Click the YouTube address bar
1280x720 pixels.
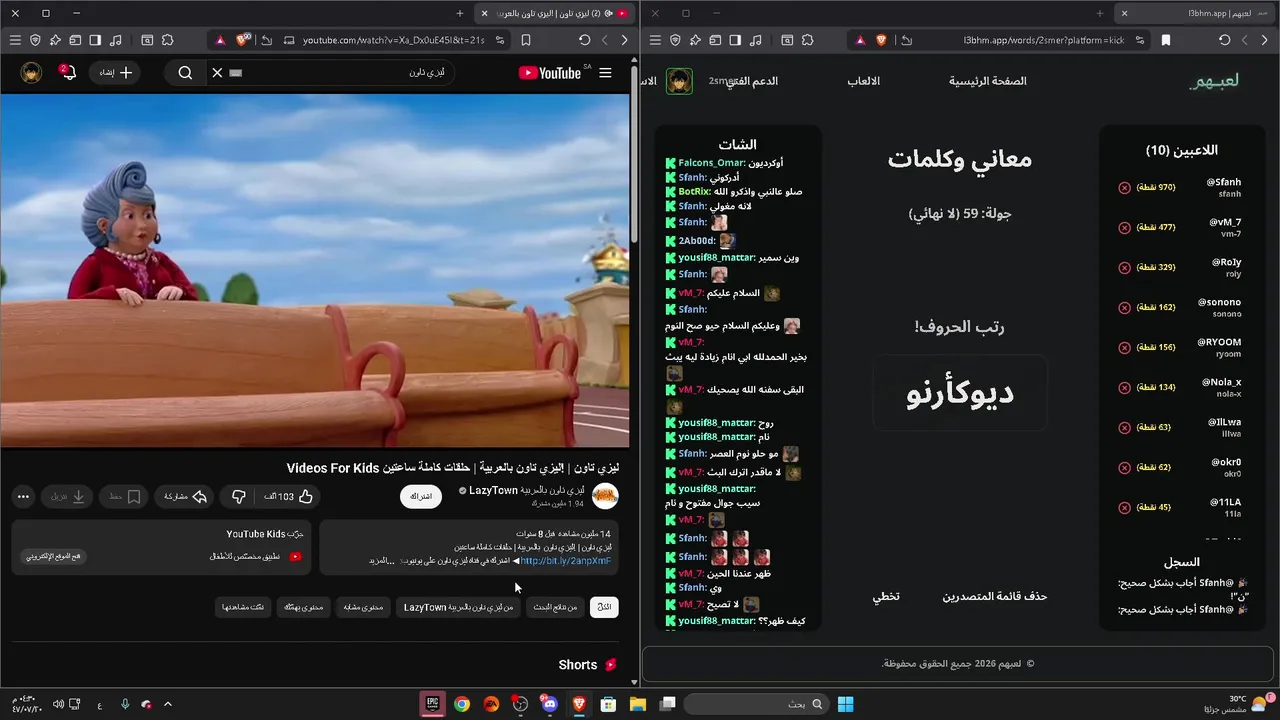coord(395,40)
